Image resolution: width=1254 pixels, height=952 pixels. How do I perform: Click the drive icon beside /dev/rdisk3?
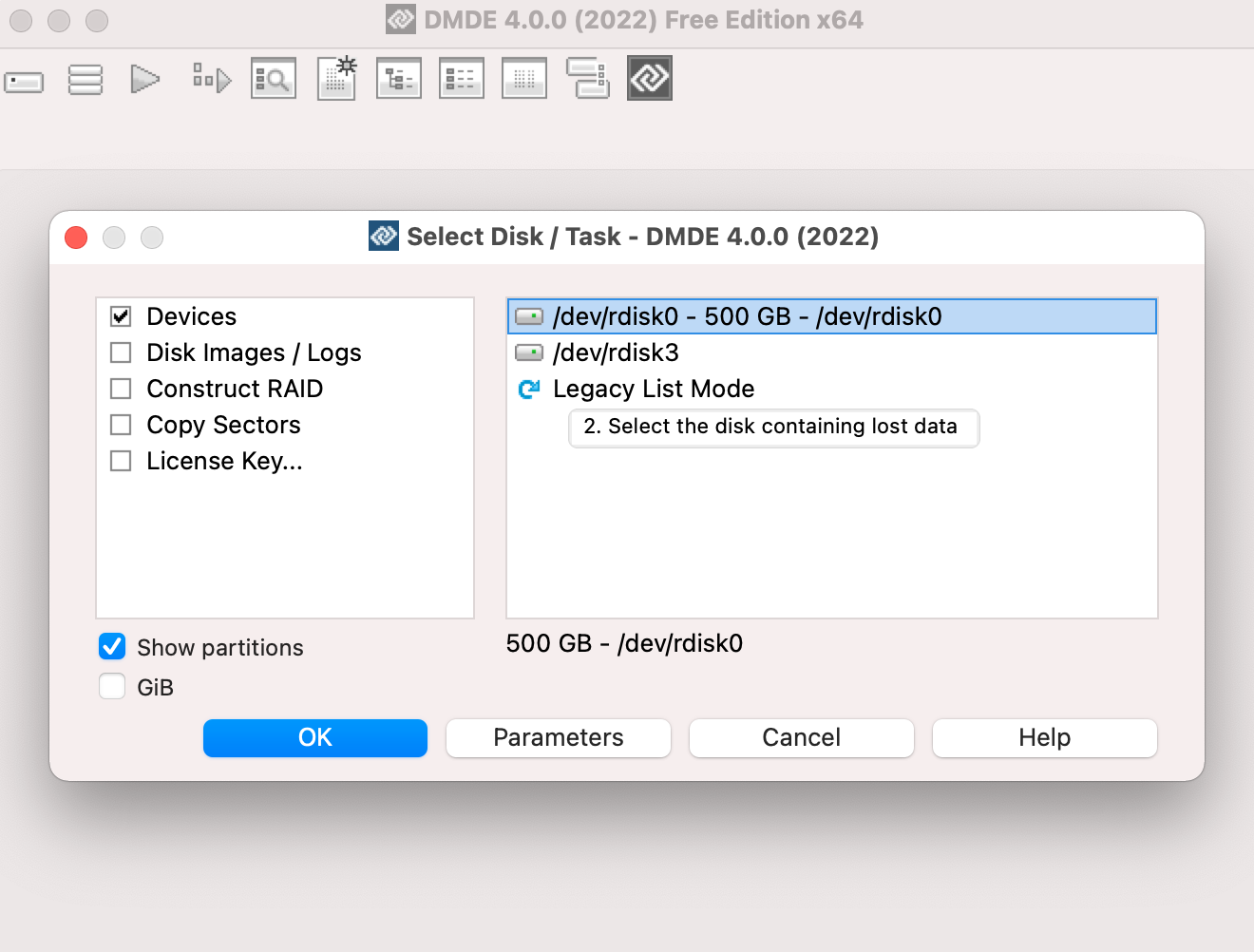tap(529, 352)
